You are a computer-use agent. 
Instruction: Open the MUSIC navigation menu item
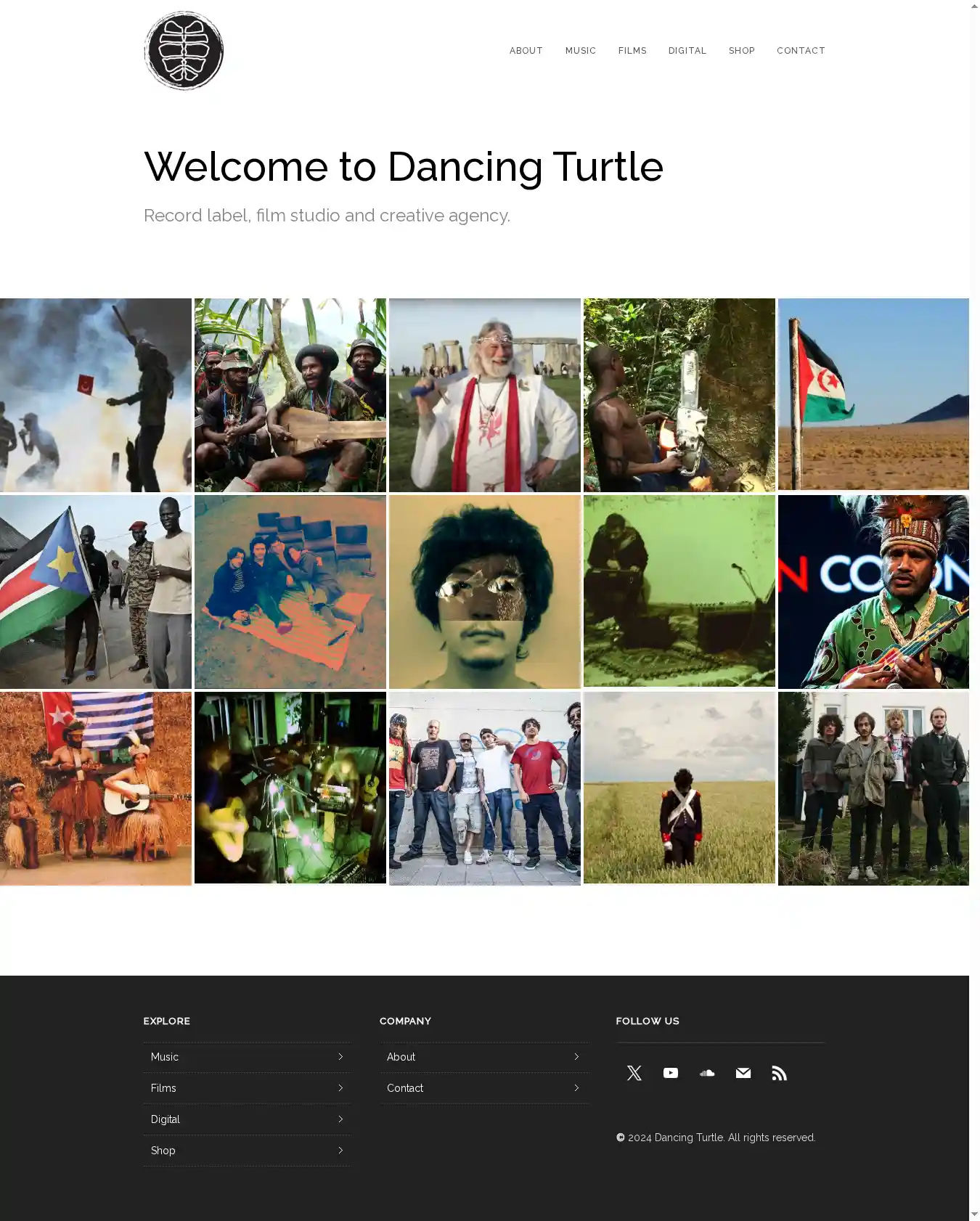pos(581,51)
